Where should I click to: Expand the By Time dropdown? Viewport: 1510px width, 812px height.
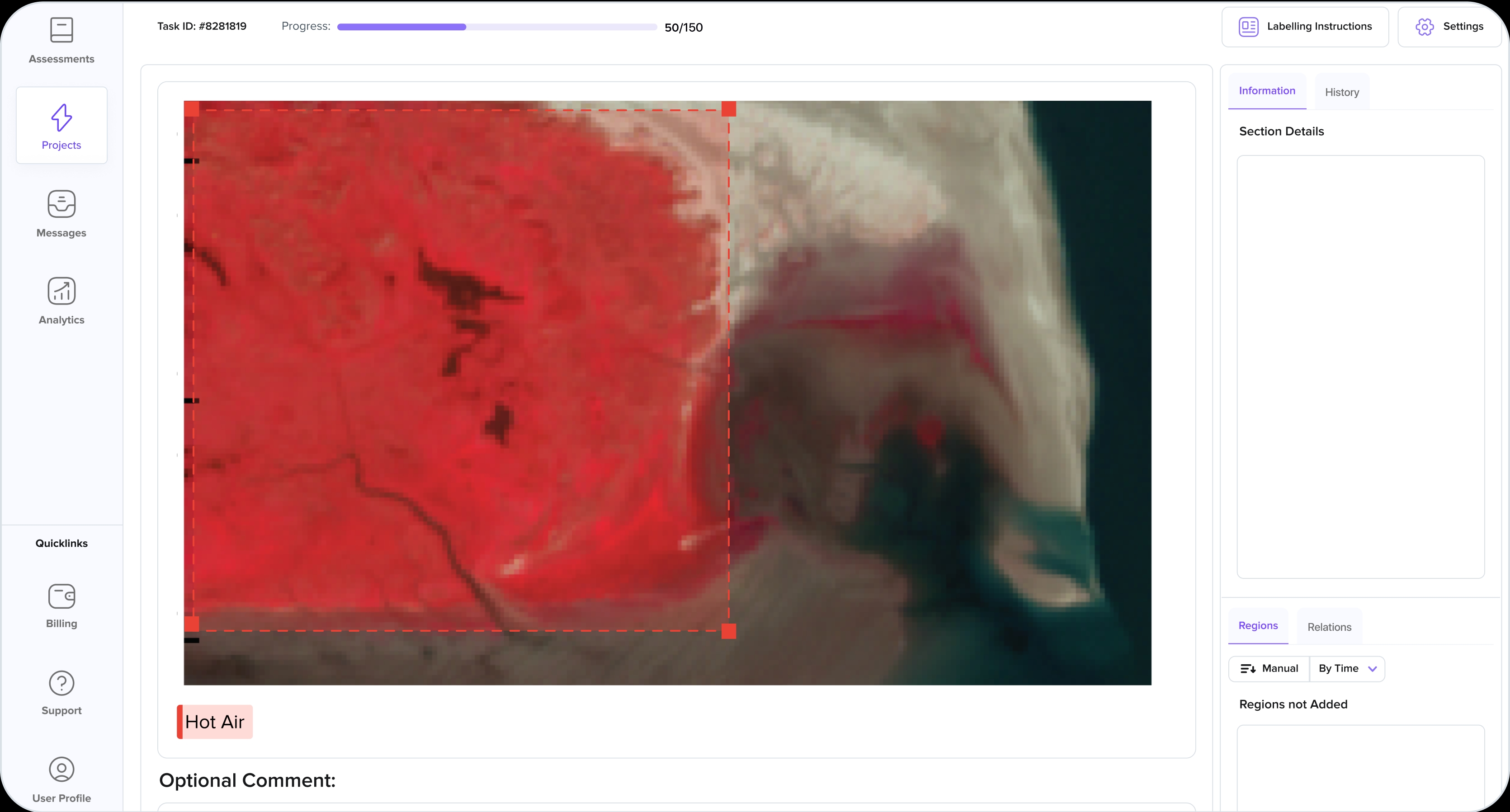(1346, 668)
